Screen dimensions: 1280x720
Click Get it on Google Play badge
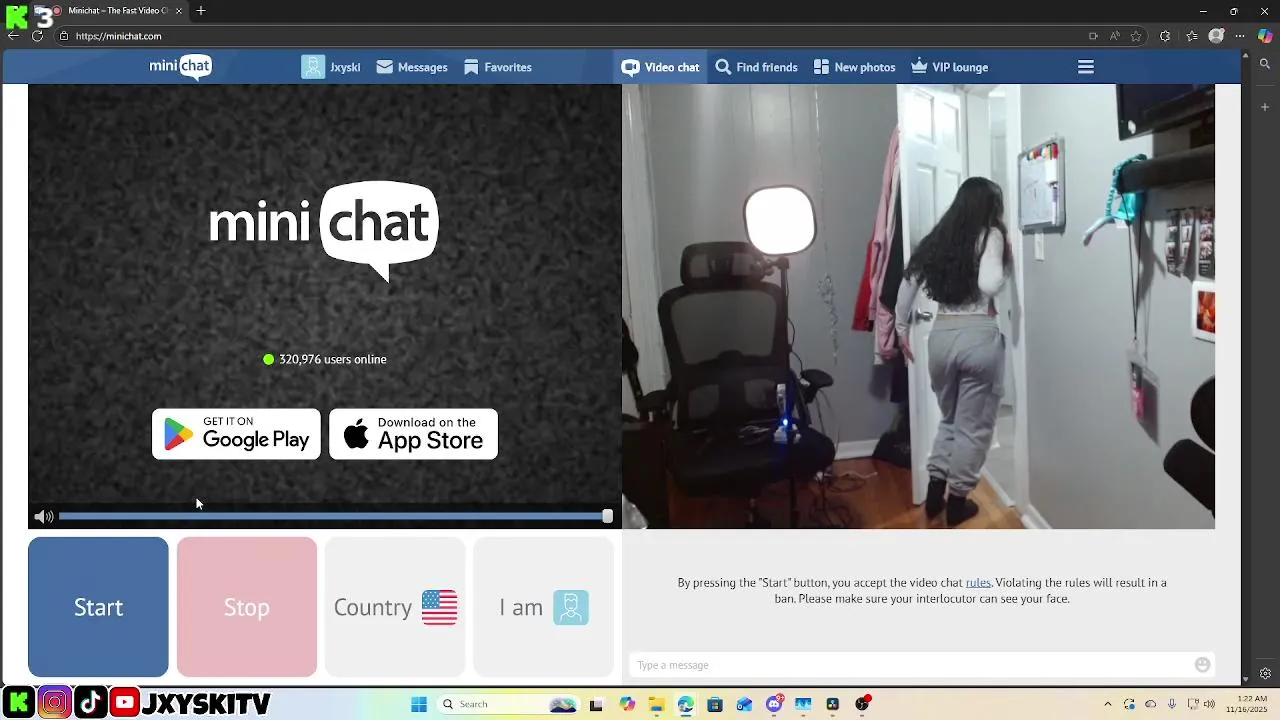236,434
